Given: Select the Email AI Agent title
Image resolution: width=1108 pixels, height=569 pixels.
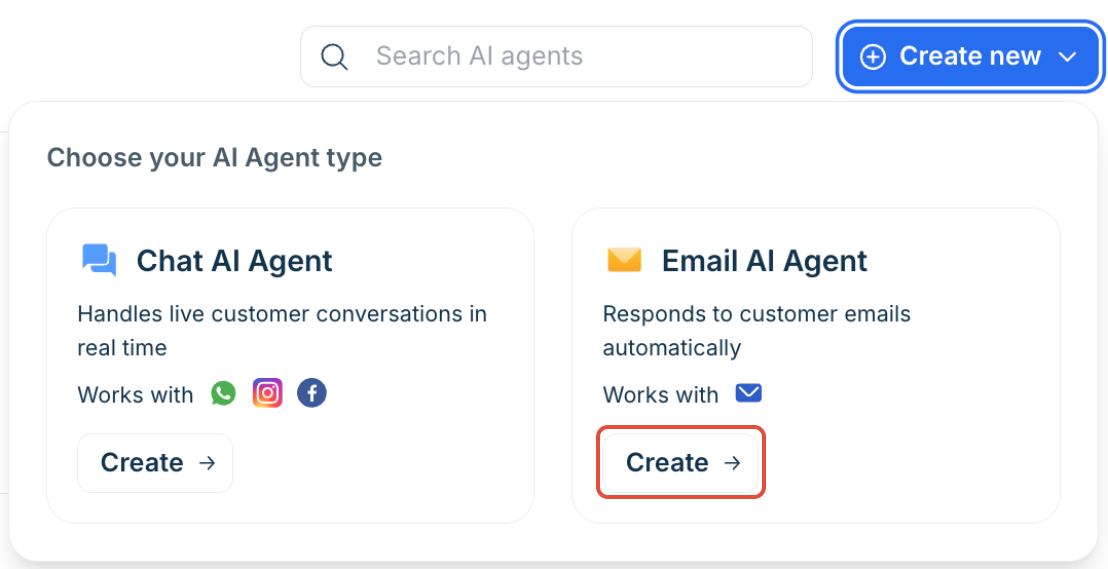Looking at the screenshot, I should 765,261.
